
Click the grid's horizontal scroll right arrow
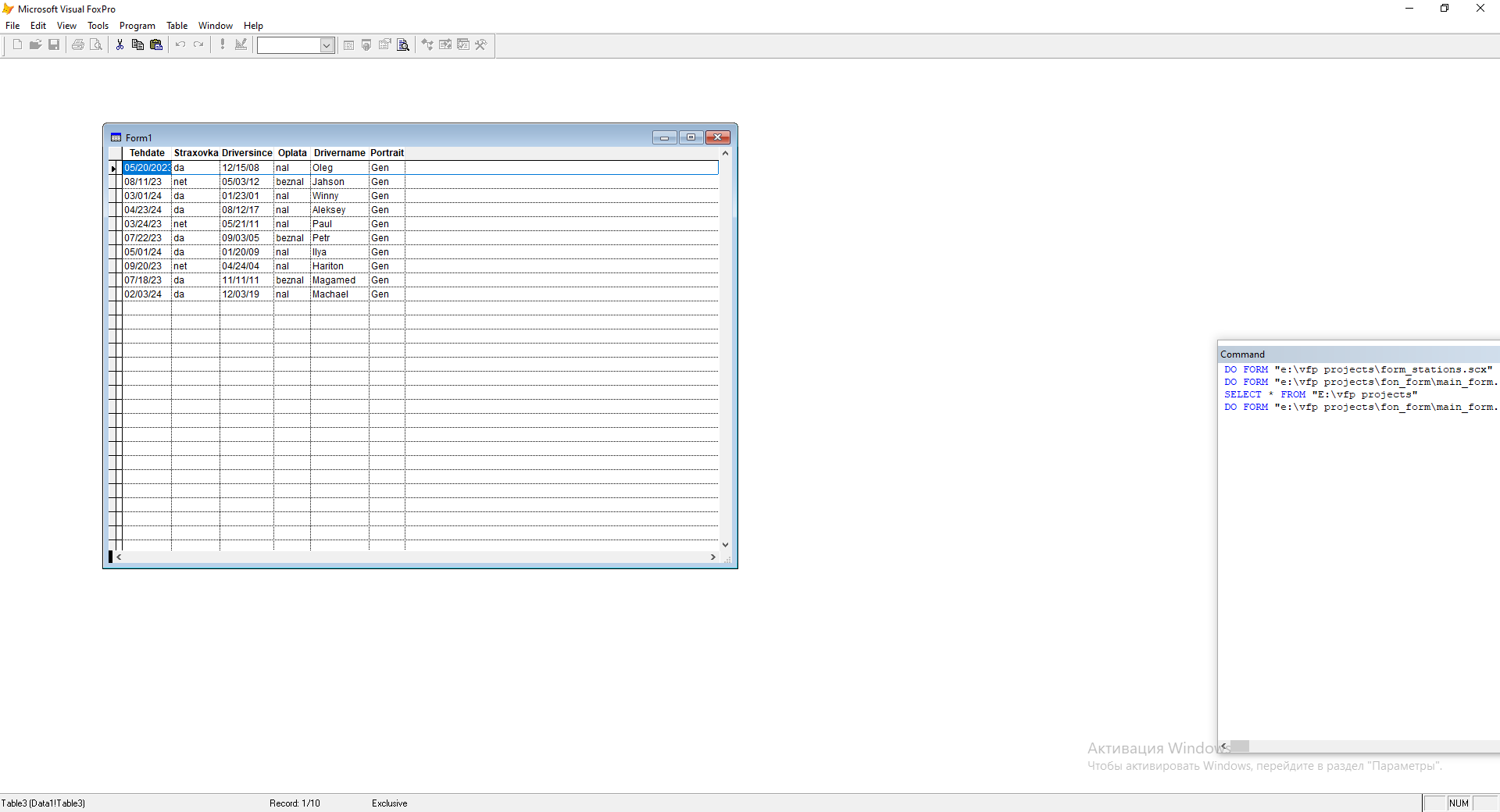pos(712,557)
